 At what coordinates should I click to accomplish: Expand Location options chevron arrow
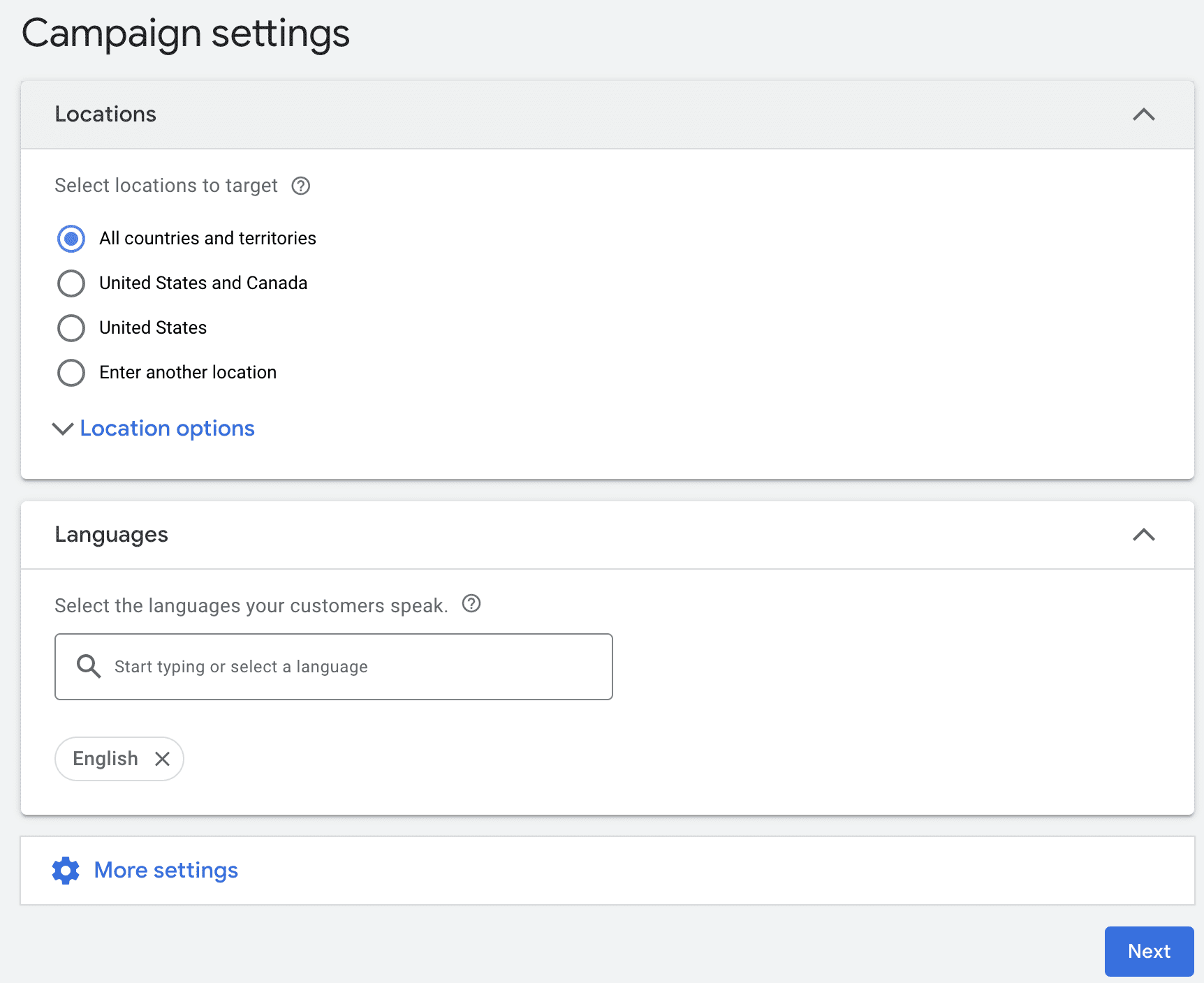pyautogui.click(x=63, y=429)
